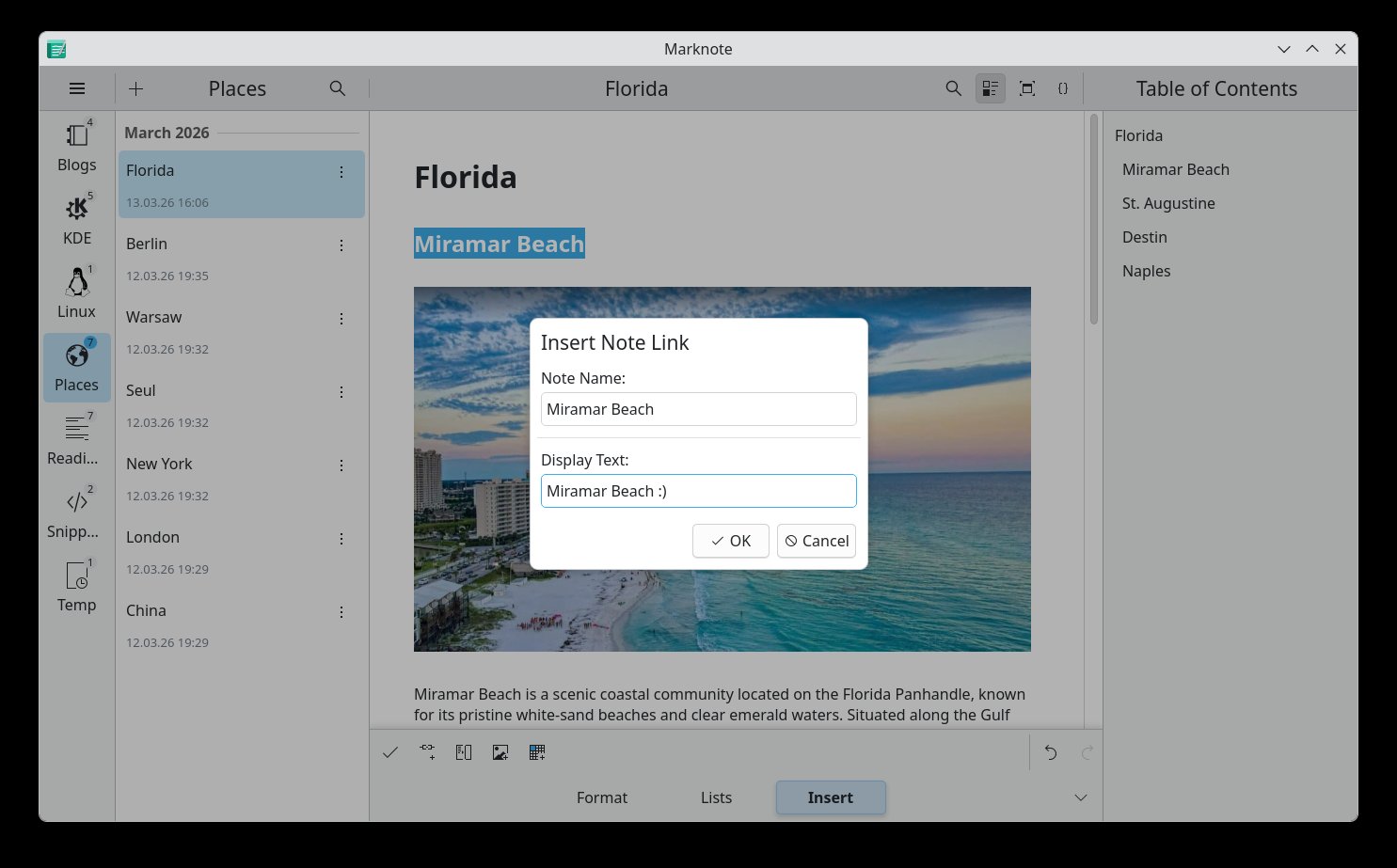Switch to the Lists tab
The image size is (1397, 868).
pos(716,797)
